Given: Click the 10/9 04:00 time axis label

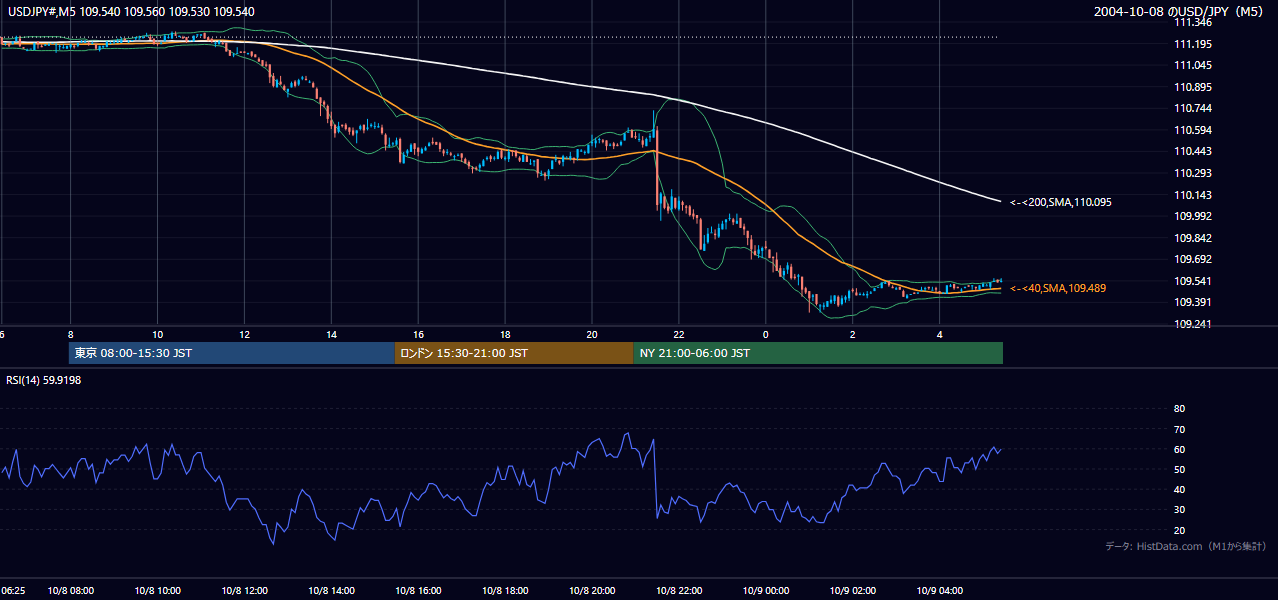Looking at the screenshot, I should pos(940,591).
